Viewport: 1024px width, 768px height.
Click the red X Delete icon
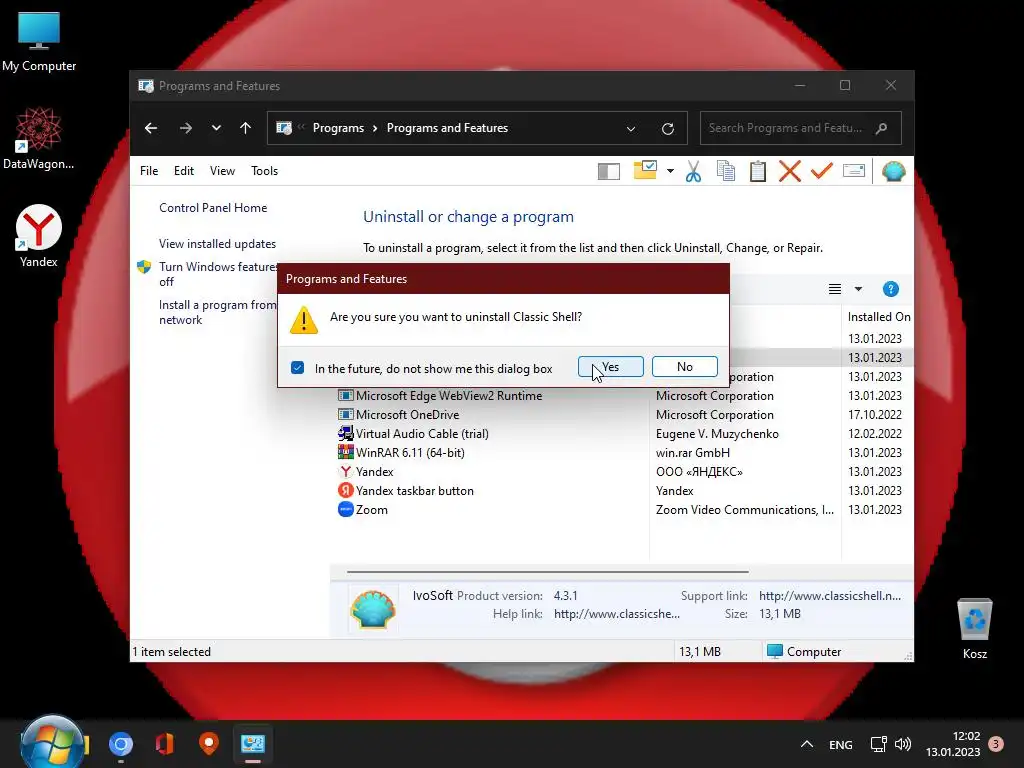coord(790,171)
